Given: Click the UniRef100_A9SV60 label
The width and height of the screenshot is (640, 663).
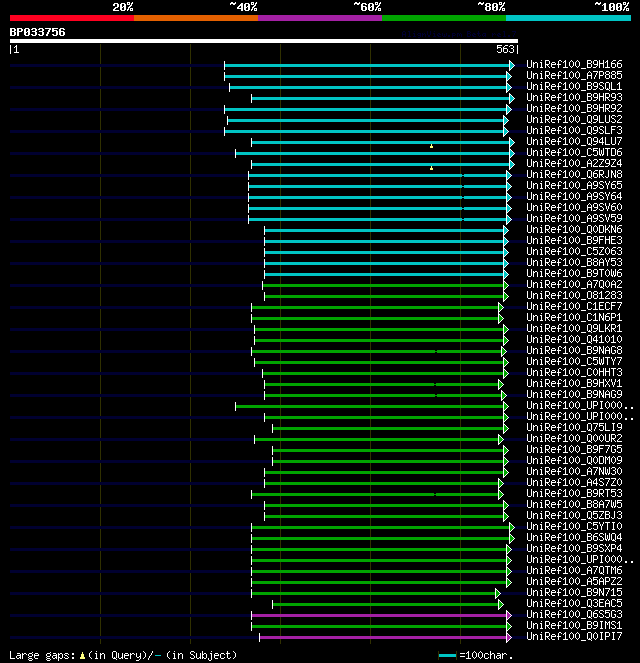Looking at the screenshot, I should click(574, 207).
